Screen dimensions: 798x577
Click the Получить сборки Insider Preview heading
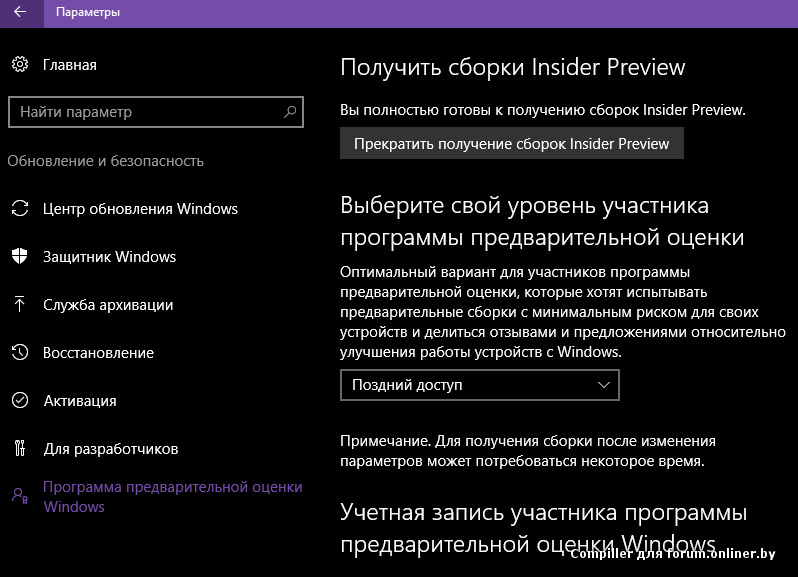click(x=512, y=67)
